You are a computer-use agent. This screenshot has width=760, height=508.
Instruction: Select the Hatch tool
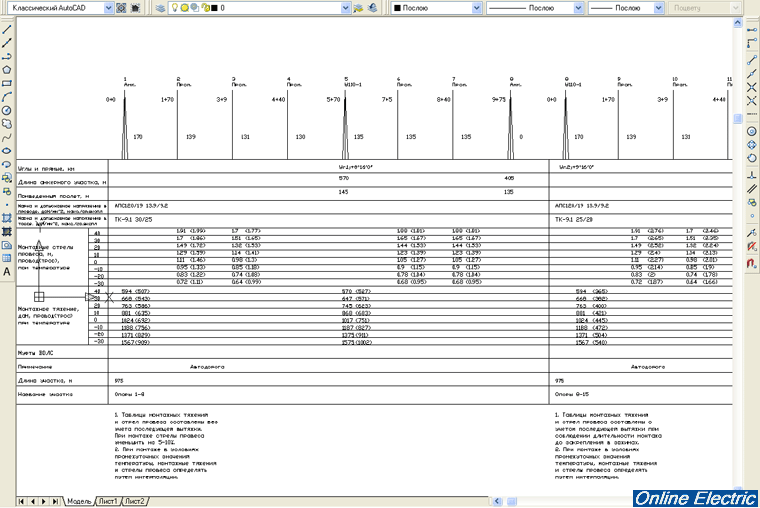tap(7, 218)
